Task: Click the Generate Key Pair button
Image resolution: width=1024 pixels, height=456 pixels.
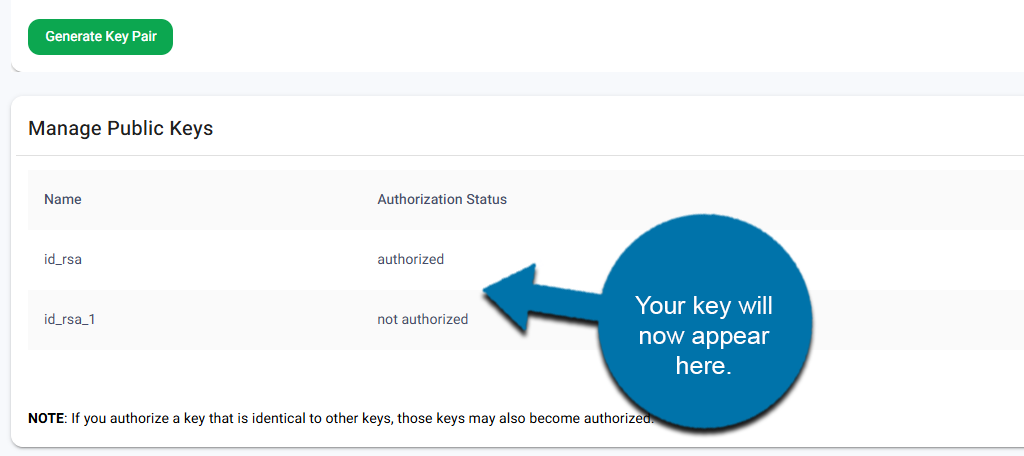Action: coord(100,37)
